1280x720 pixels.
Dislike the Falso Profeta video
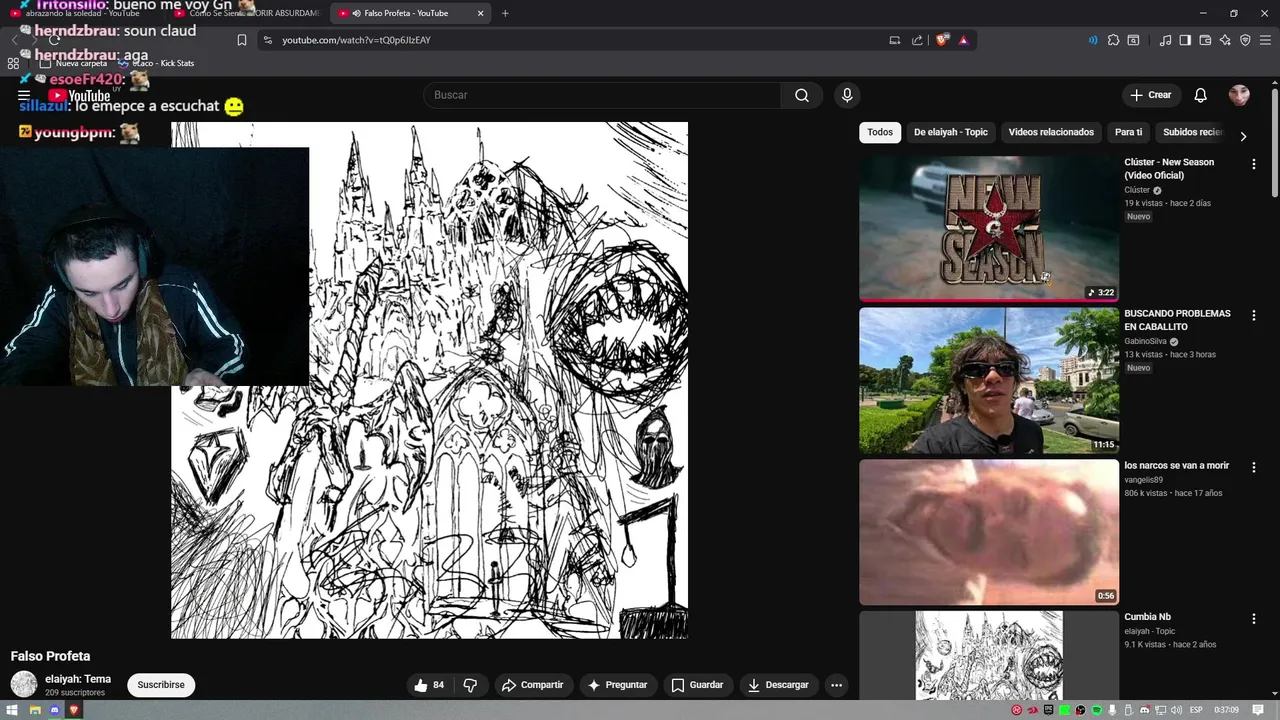pos(470,685)
